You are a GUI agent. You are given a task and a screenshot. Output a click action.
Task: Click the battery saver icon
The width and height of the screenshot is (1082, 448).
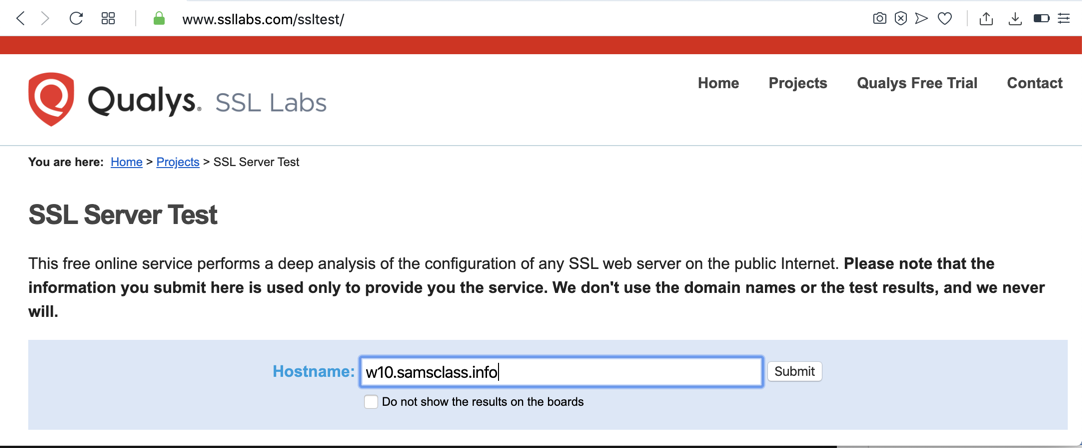(1041, 19)
